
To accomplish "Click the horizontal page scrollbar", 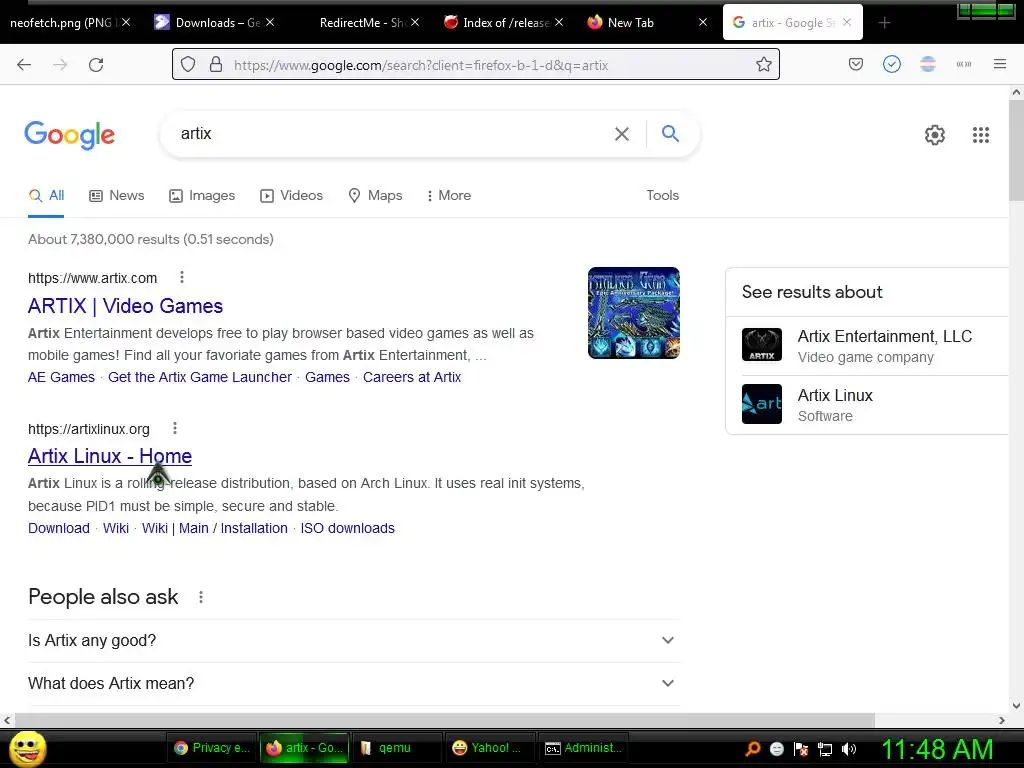I will [x=444, y=720].
